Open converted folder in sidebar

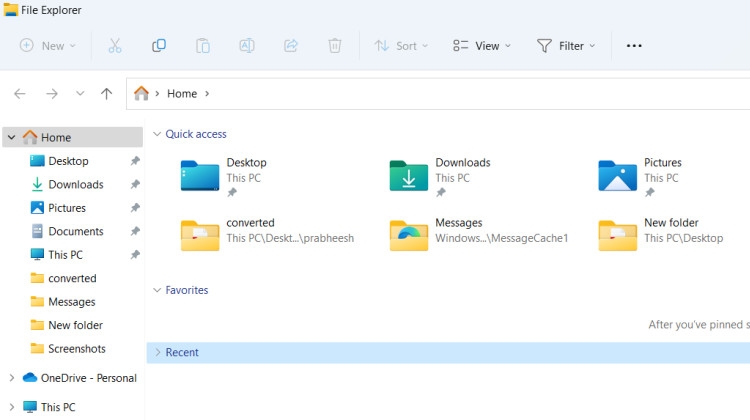coord(72,278)
